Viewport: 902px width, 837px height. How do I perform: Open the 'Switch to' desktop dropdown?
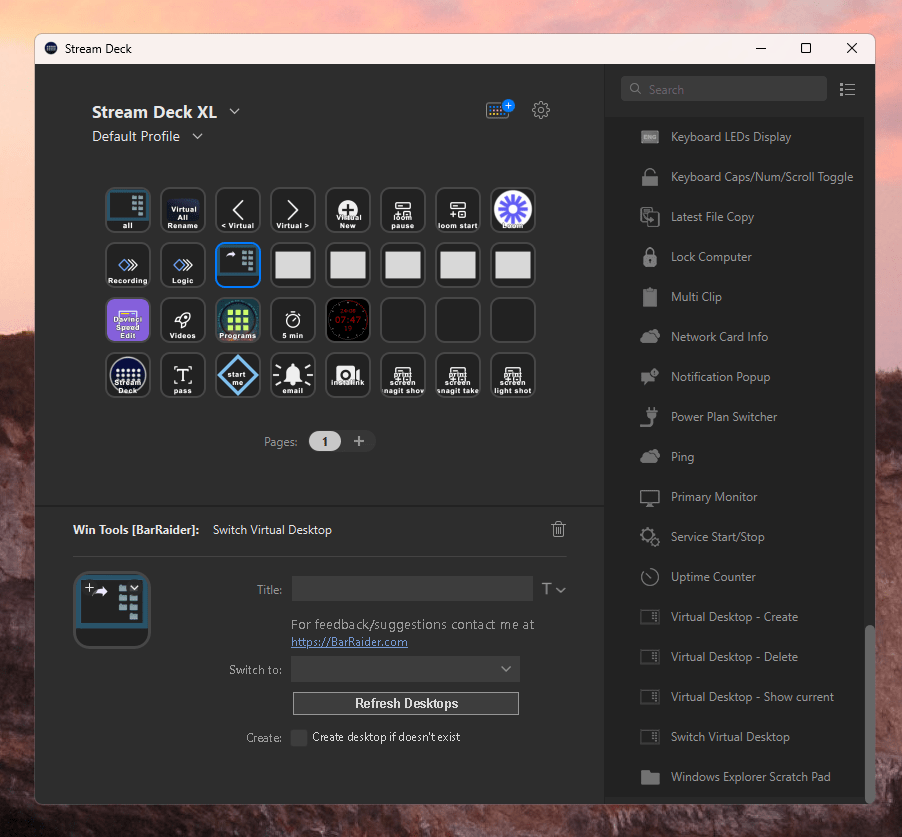(406, 669)
